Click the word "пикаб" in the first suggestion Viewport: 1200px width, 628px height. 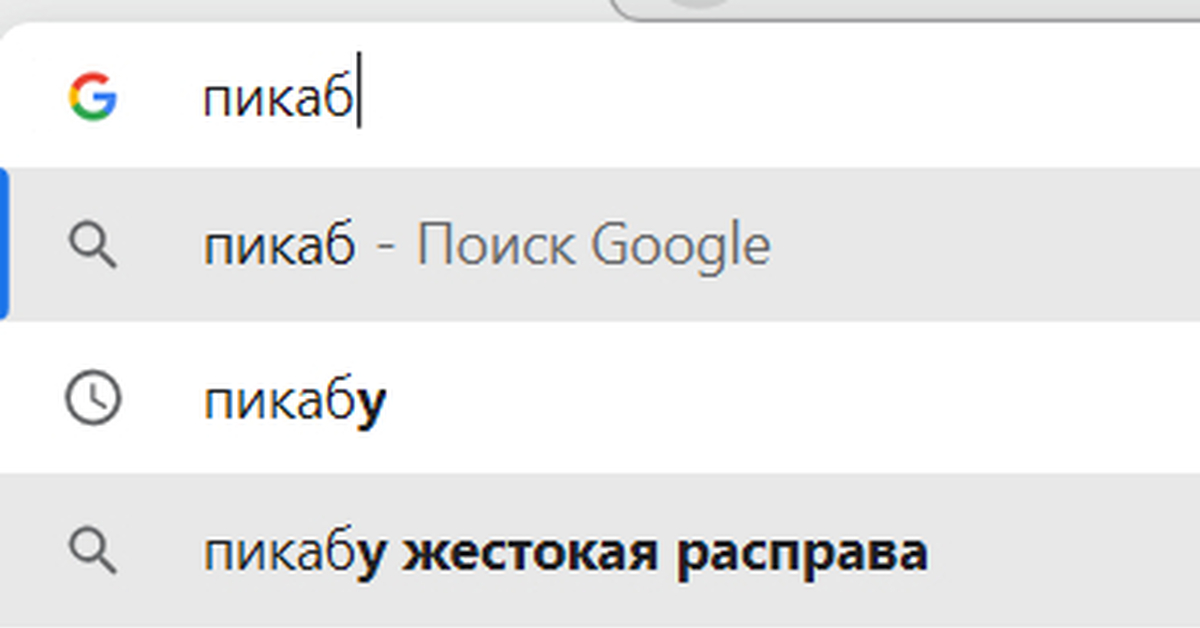279,245
